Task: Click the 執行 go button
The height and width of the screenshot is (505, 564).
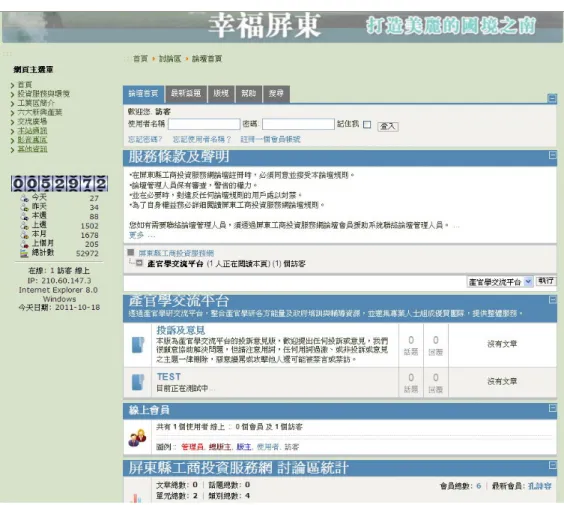Action: (546, 281)
